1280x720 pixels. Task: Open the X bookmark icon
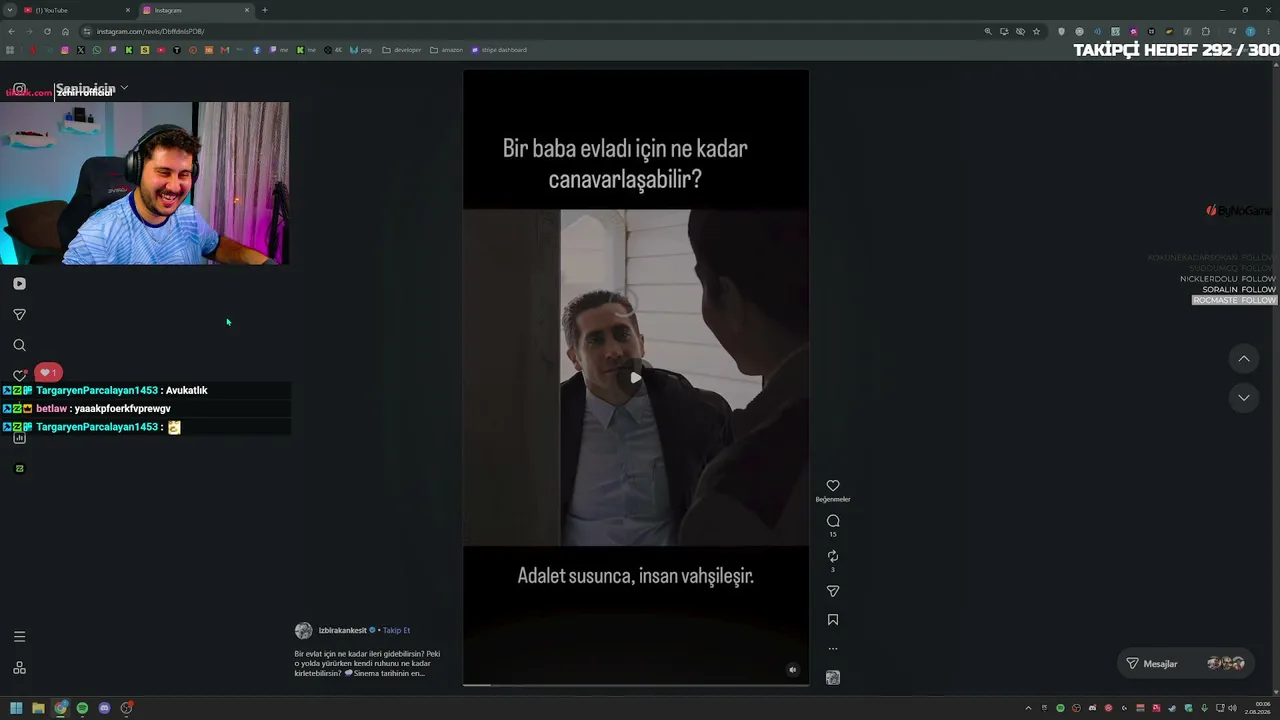tap(81, 50)
